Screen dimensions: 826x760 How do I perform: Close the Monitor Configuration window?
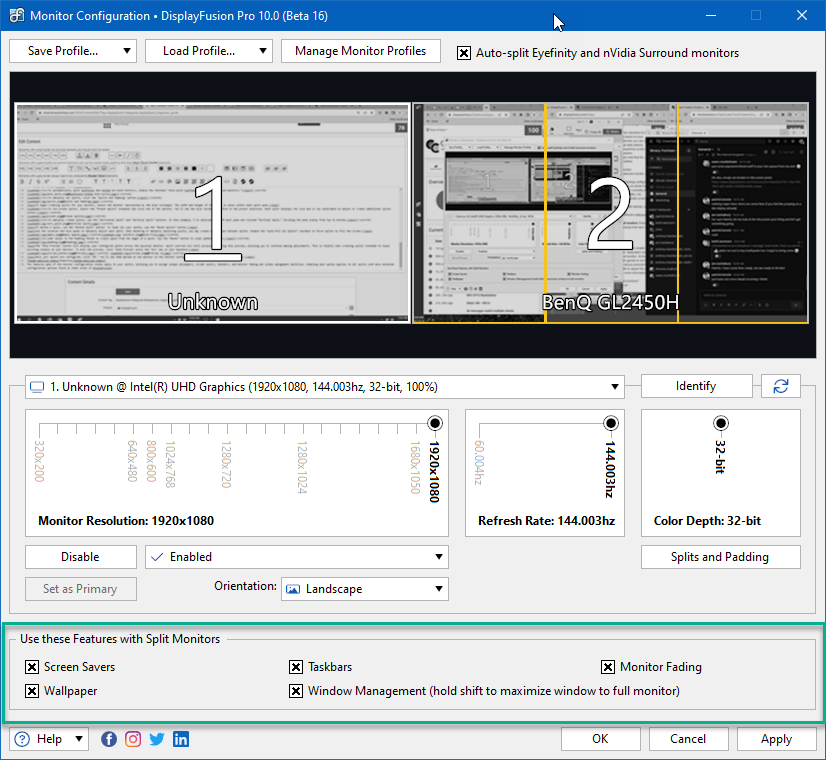[x=802, y=15]
